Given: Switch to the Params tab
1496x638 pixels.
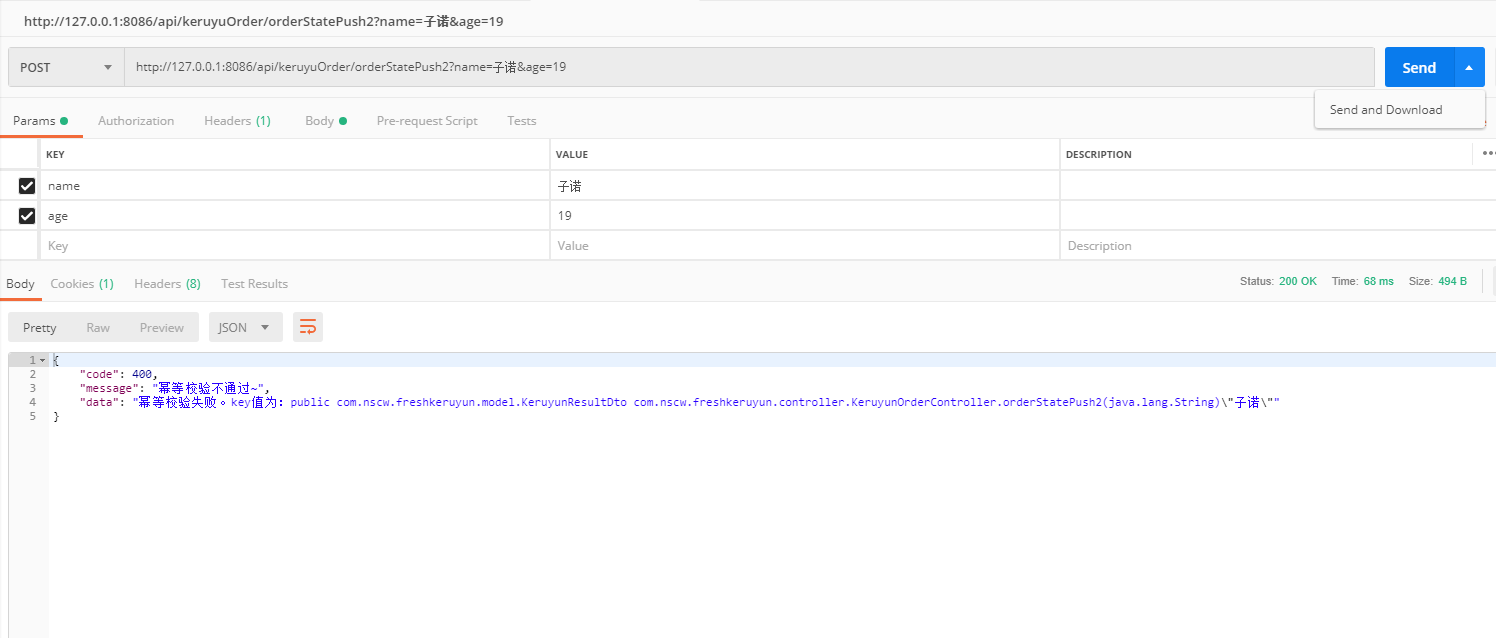Looking at the screenshot, I should 40,121.
